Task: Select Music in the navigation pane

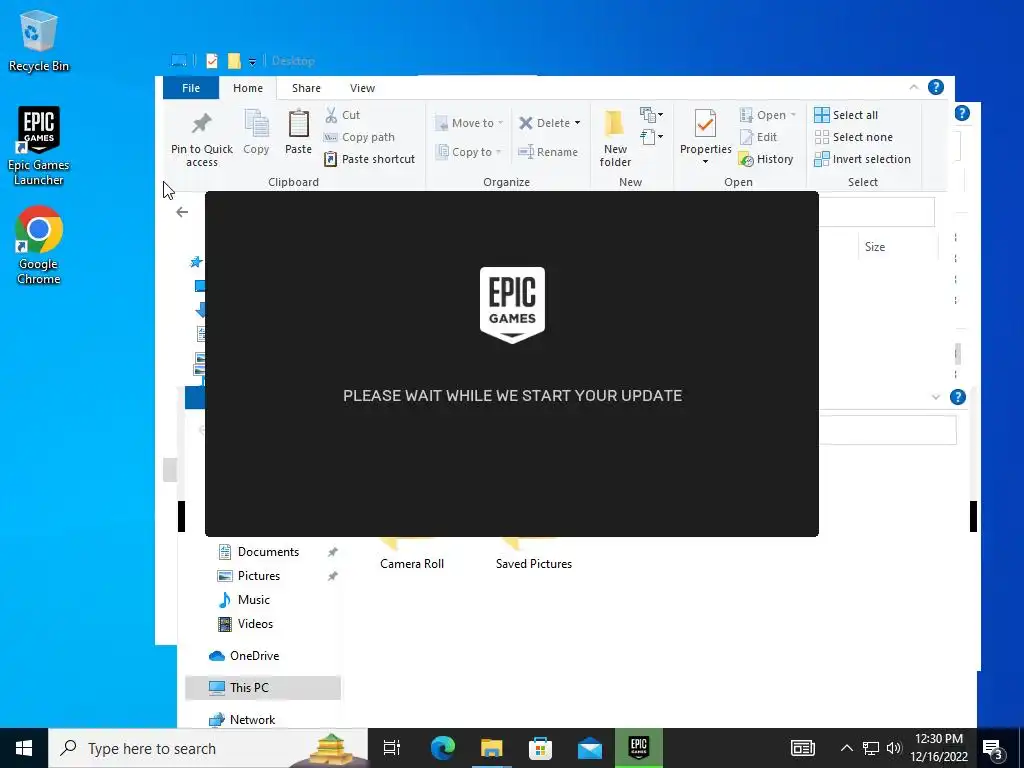Action: [x=253, y=600]
